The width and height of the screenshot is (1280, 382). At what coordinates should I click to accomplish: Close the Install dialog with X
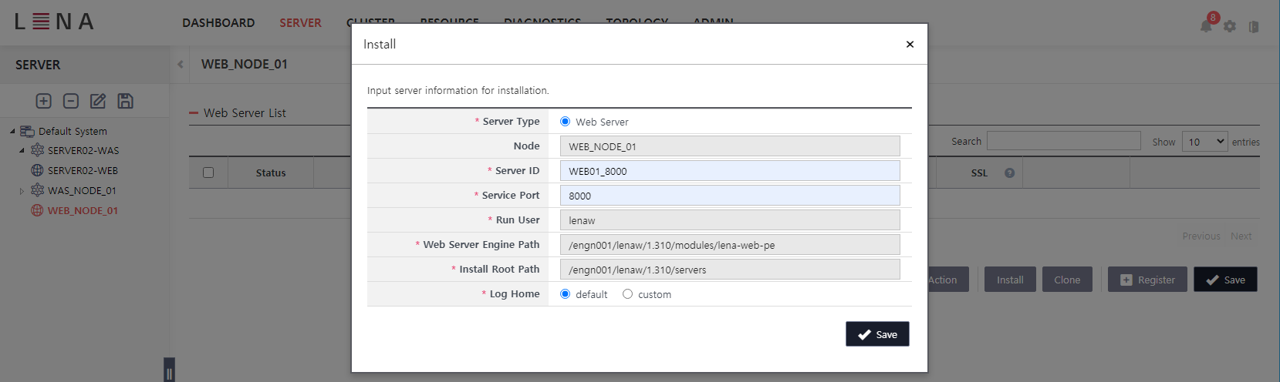click(909, 44)
